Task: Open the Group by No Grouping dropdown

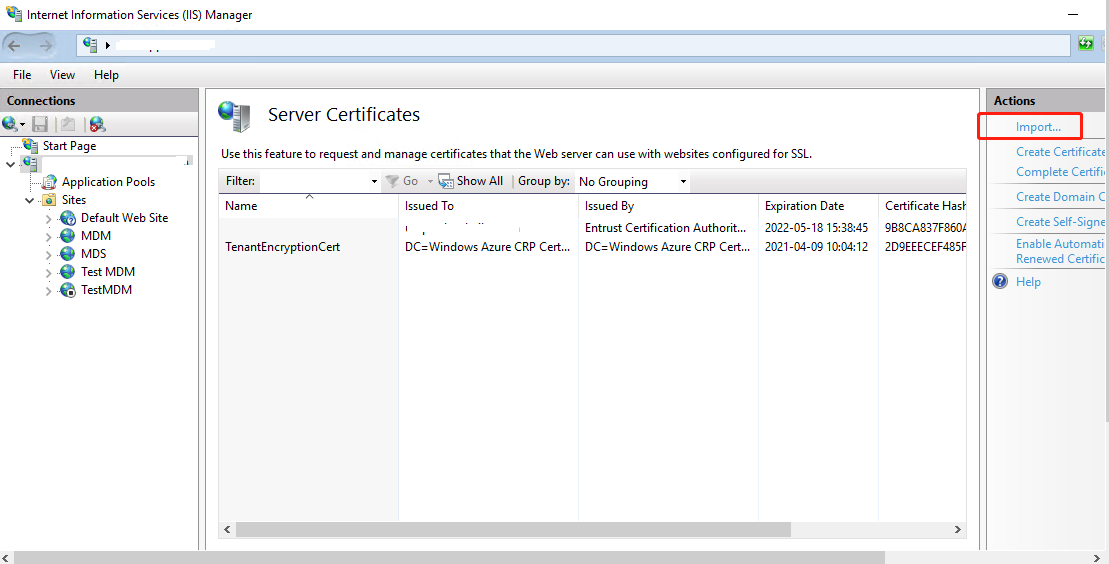Action: (683, 182)
